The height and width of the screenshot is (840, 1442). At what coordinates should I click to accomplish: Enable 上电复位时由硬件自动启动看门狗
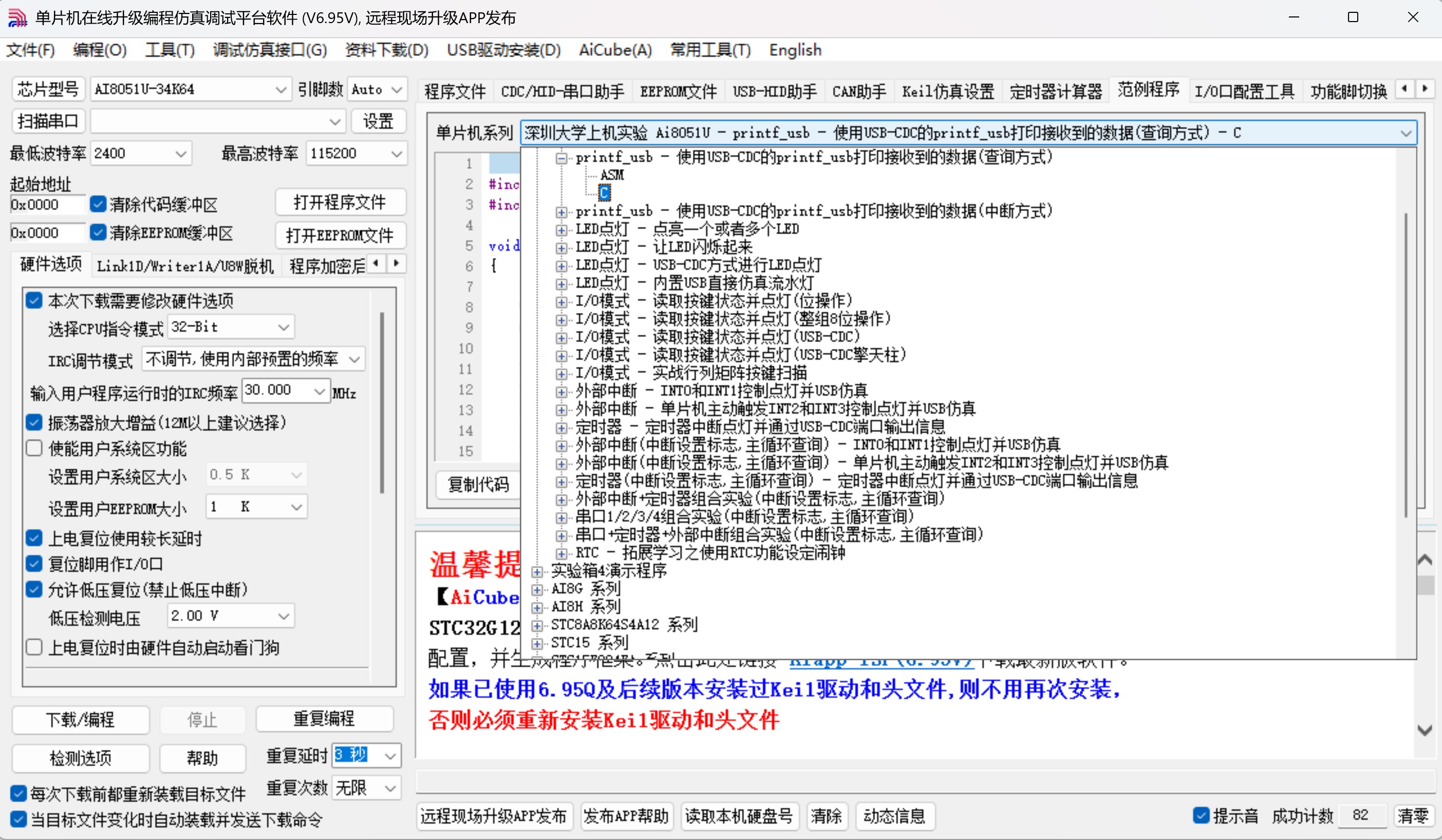pos(34,648)
